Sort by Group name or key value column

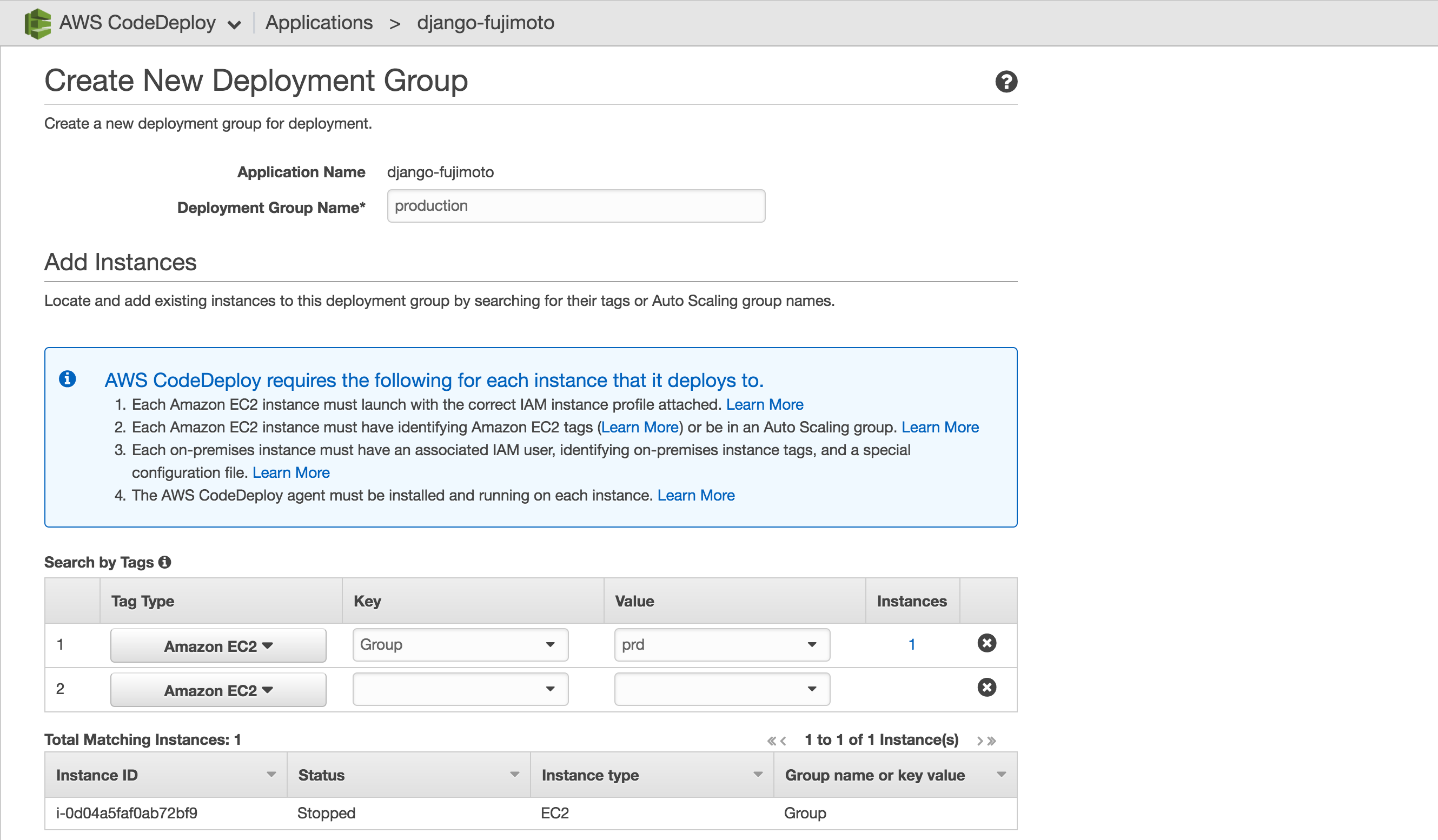(x=896, y=775)
